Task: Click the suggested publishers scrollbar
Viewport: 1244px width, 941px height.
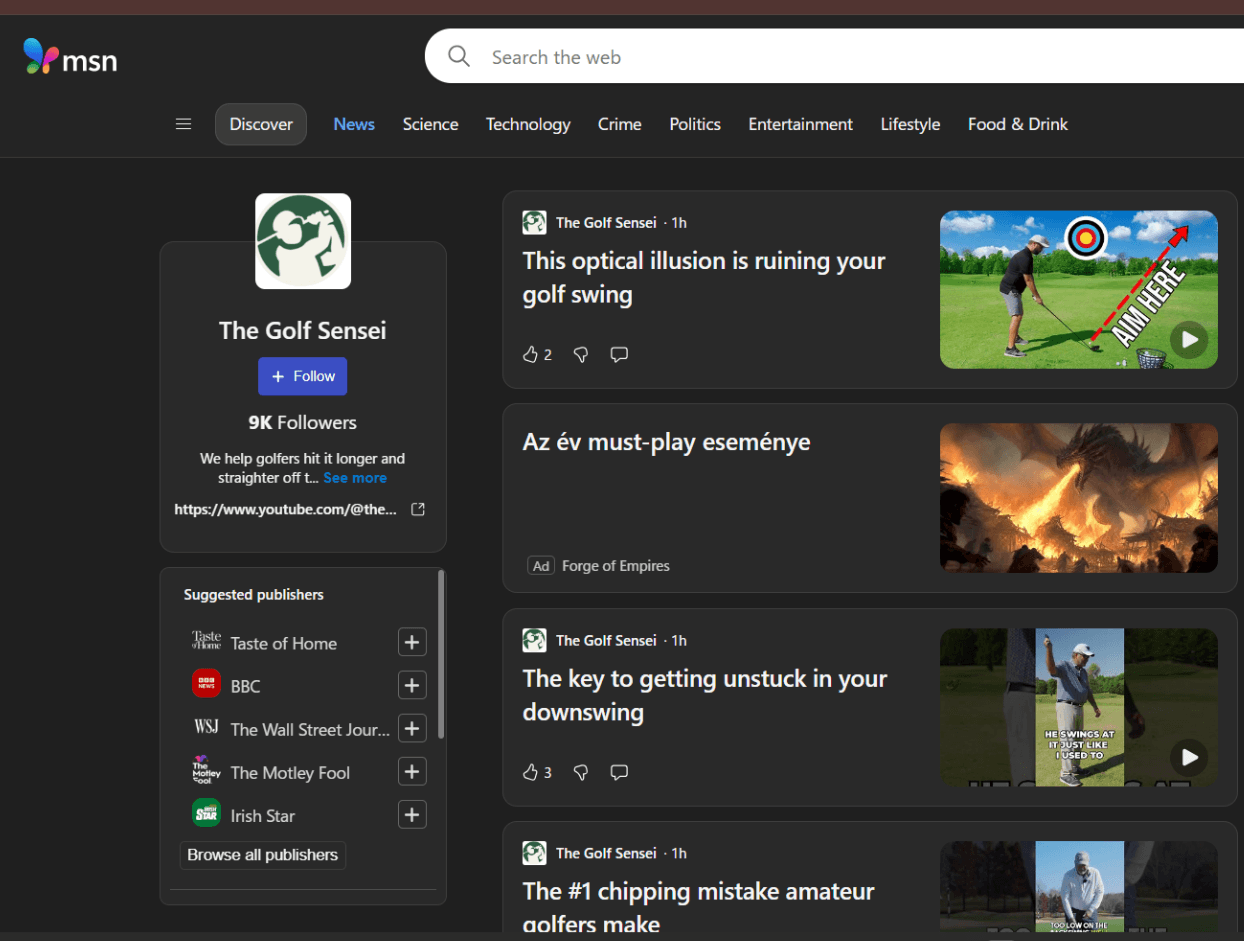Action: [x=441, y=654]
